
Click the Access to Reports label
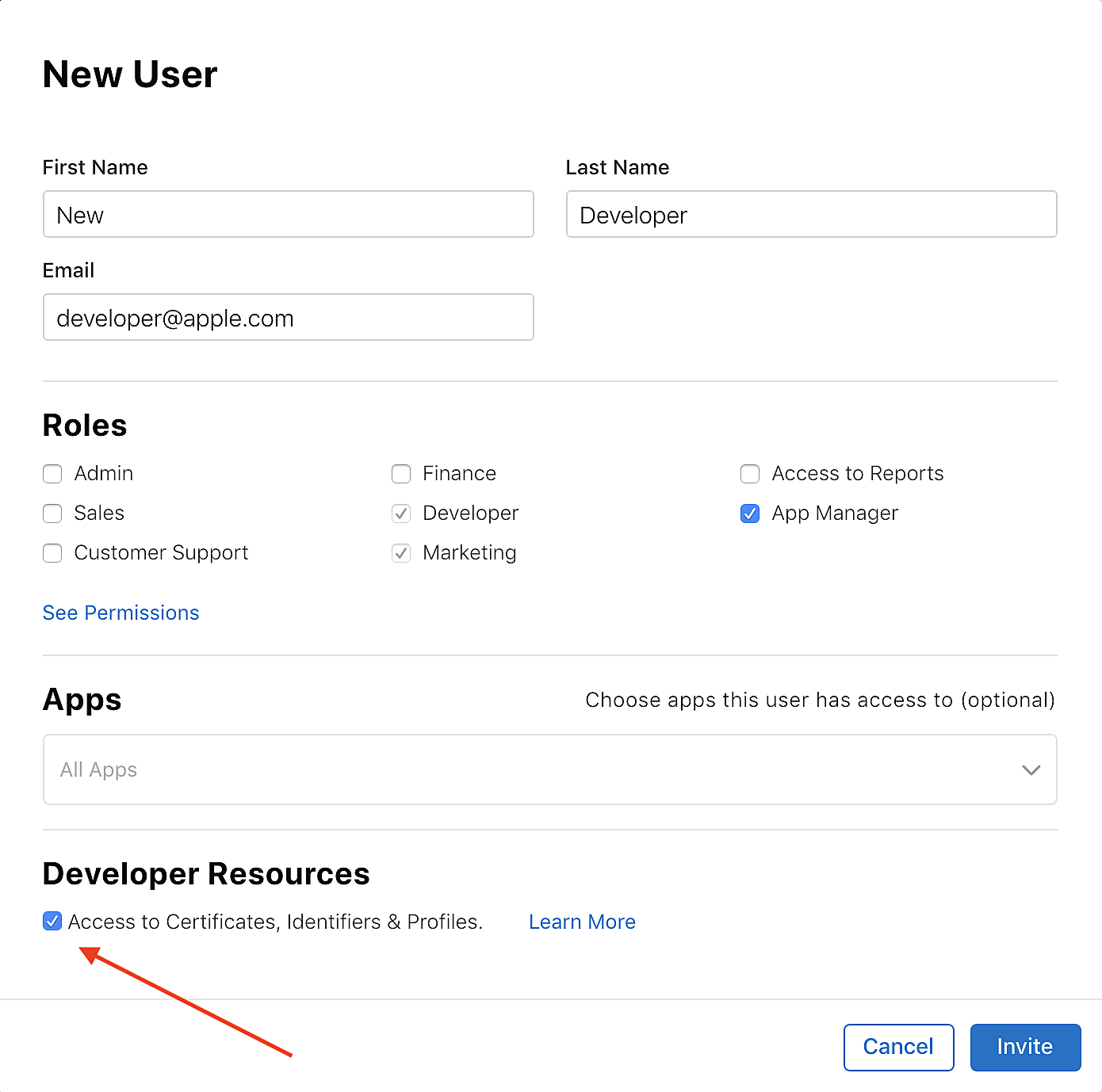coord(858,474)
